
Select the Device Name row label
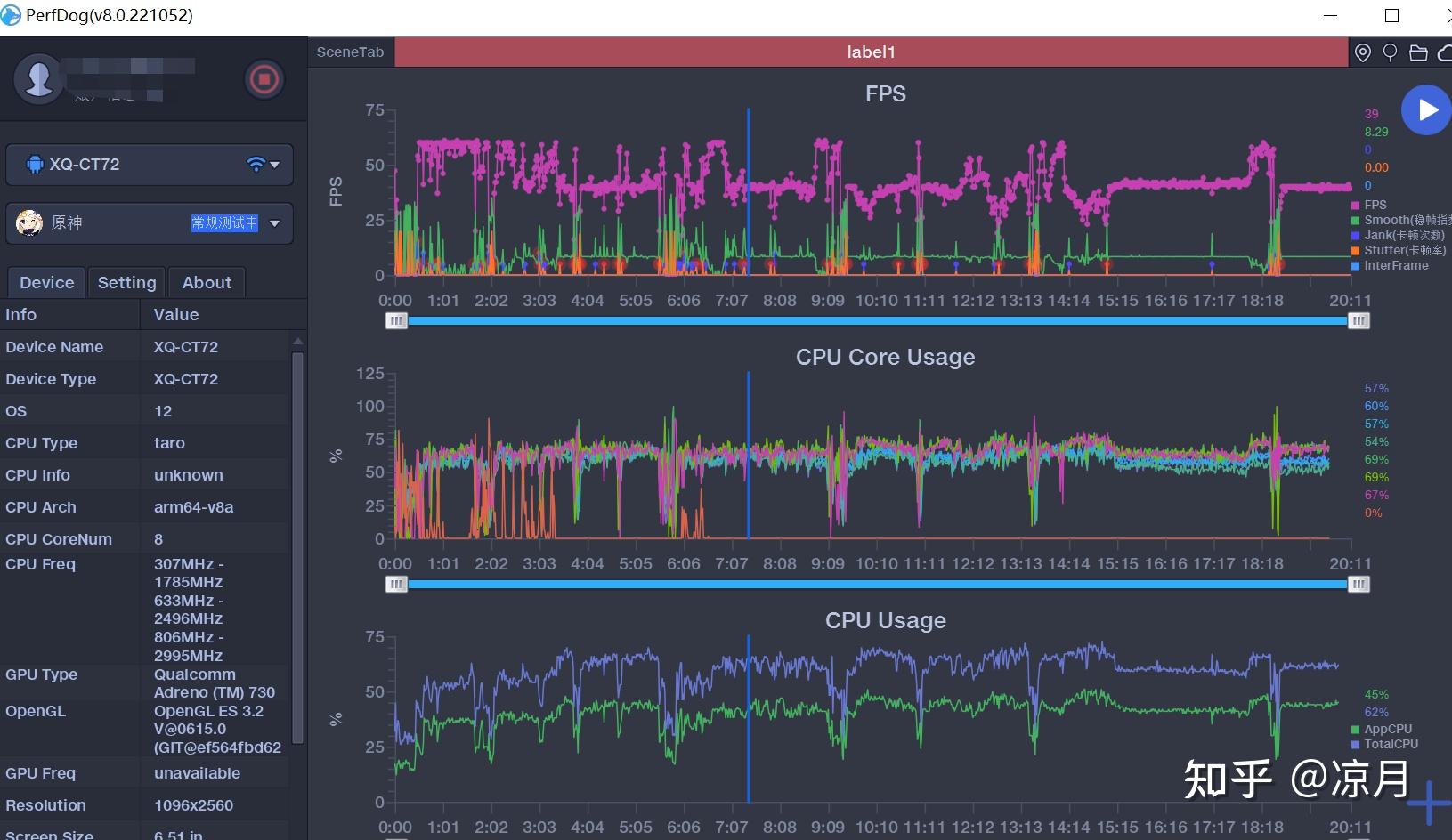(x=54, y=347)
